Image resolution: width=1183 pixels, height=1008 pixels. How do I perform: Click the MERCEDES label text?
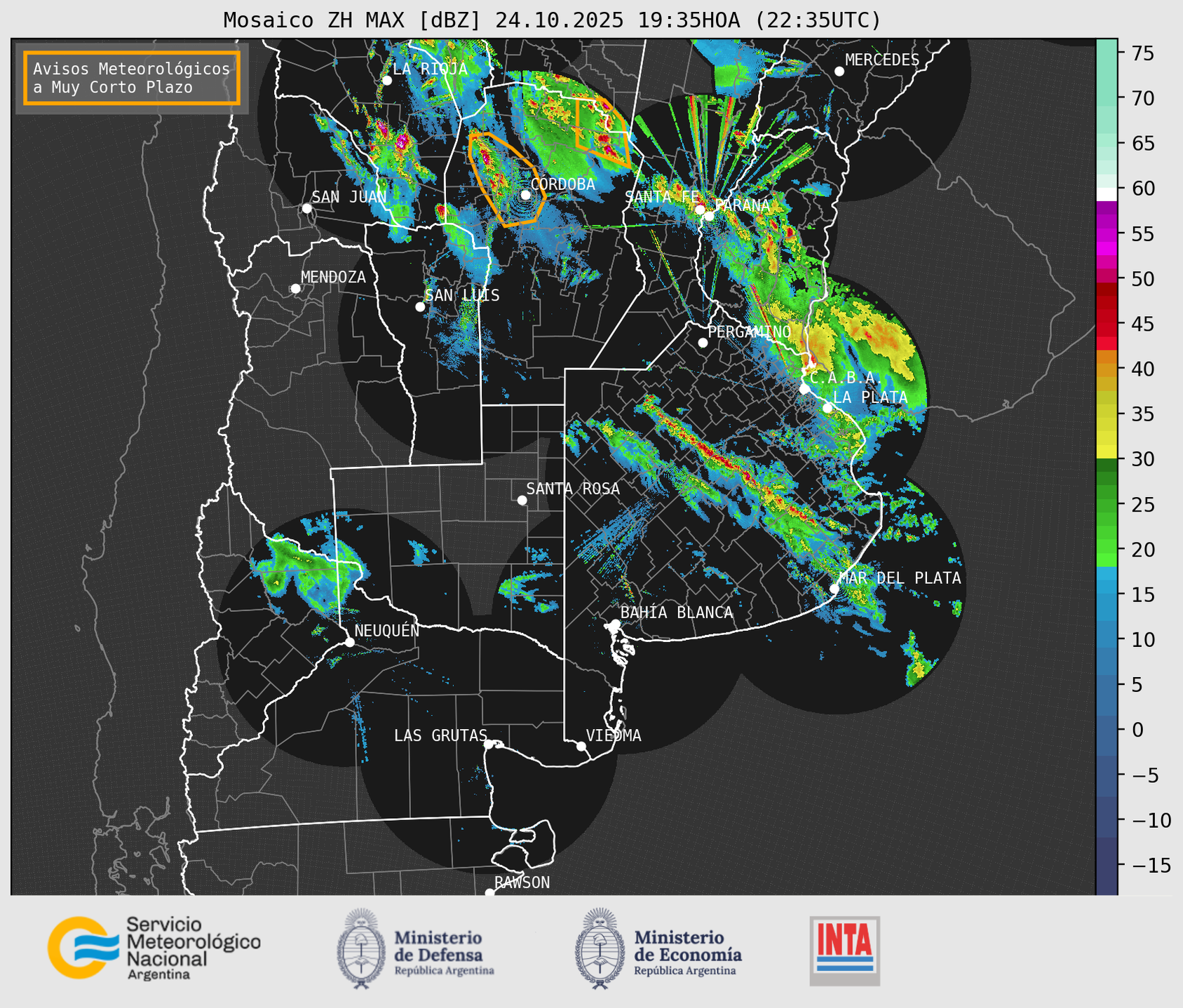[x=882, y=60]
